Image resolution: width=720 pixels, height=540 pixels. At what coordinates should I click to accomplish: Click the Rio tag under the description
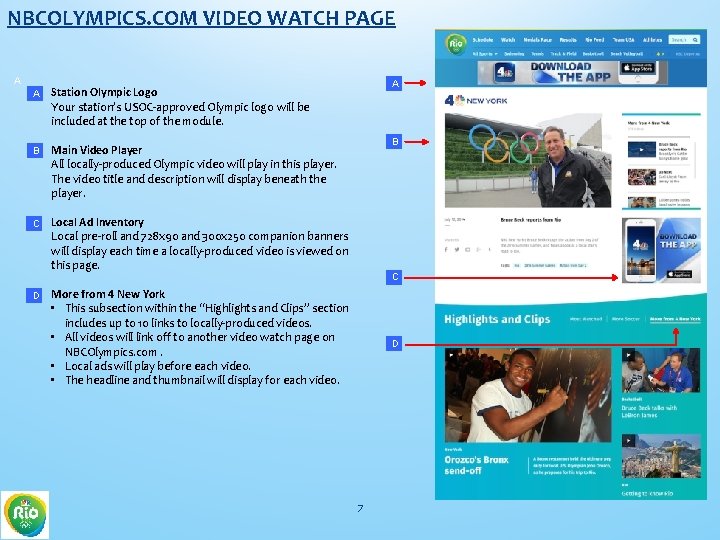coord(517,265)
